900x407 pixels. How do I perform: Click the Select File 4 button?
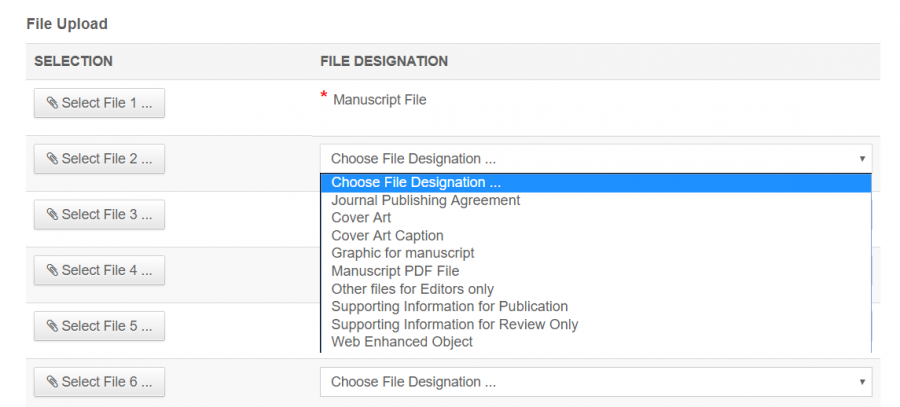coord(99,271)
